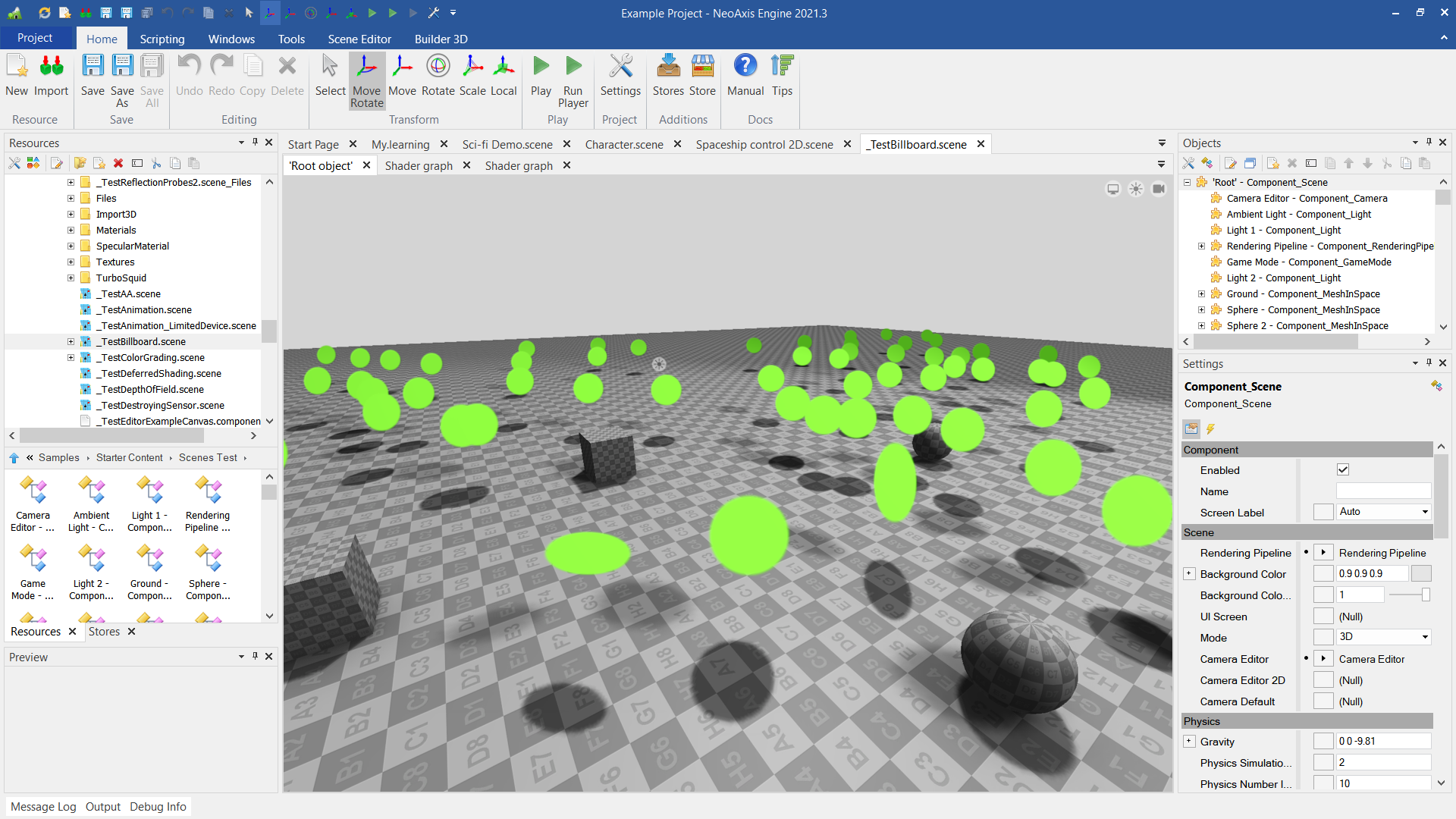Image resolution: width=1456 pixels, height=819 pixels.
Task: Toggle the Screen Label default-value box
Action: point(1323,512)
